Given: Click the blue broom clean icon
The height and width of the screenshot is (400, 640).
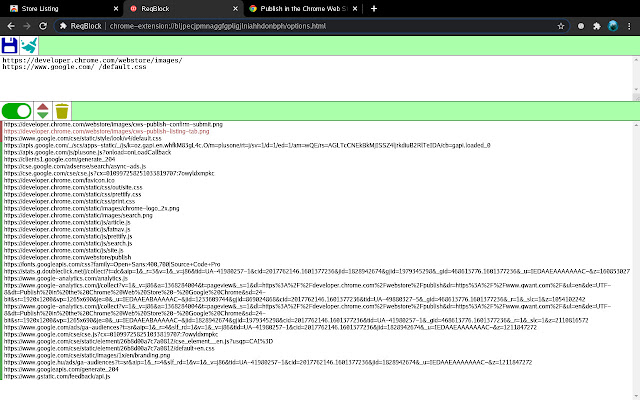Looking at the screenshot, I should coord(29,45).
